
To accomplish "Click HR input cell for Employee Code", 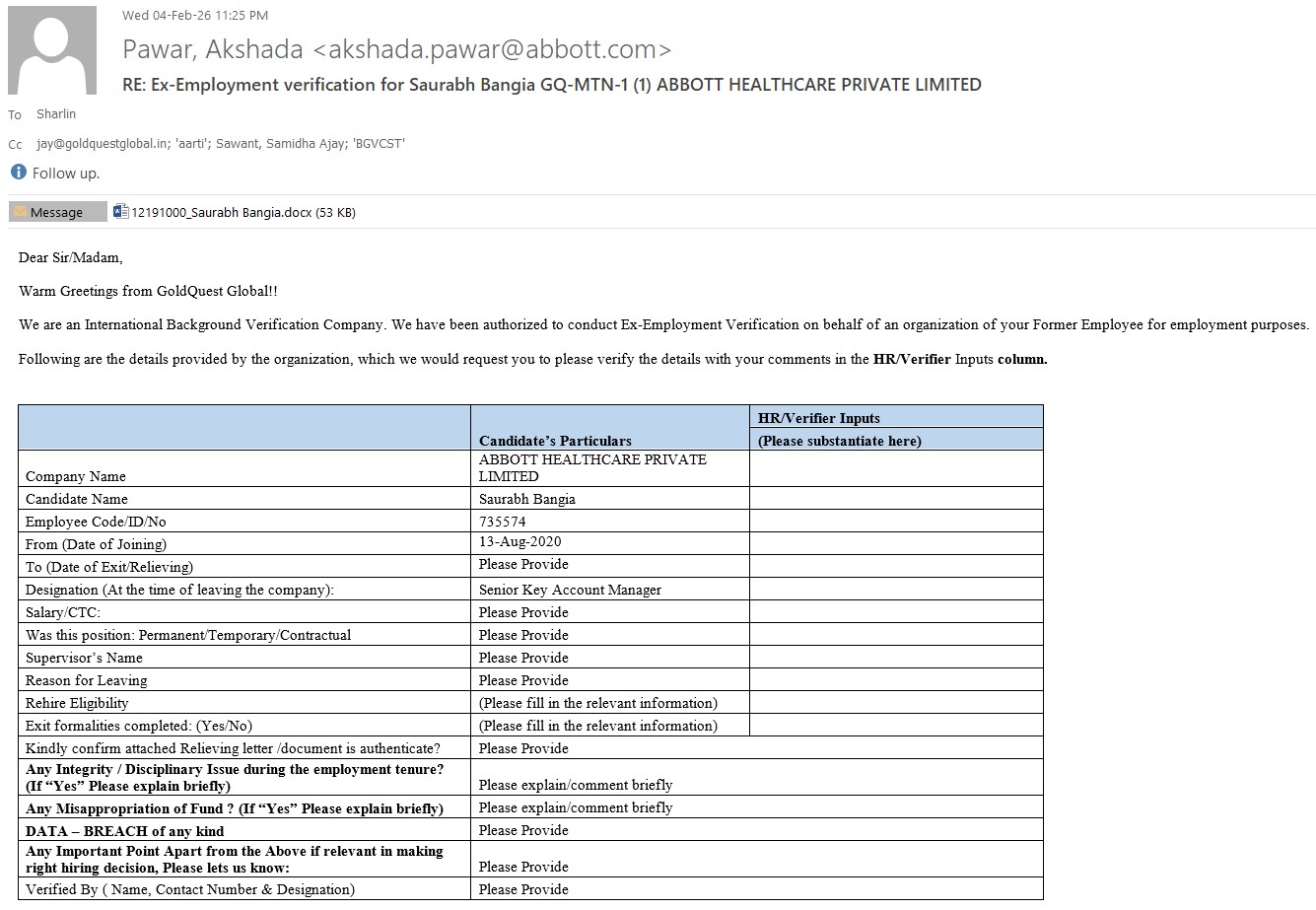I will (x=896, y=521).
